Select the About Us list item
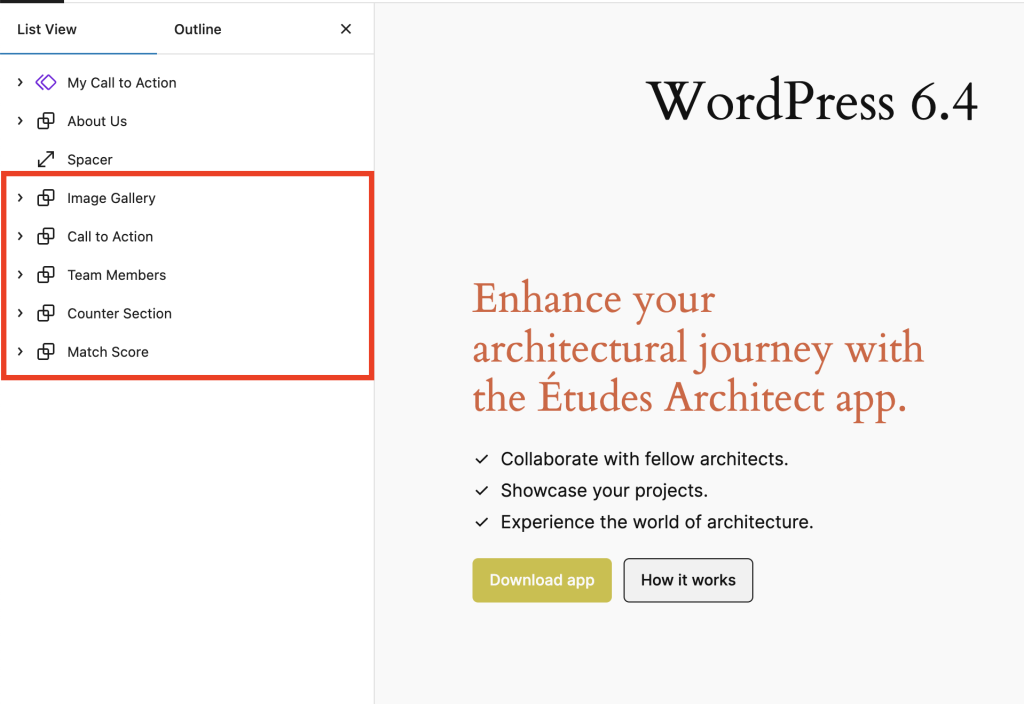 97,121
